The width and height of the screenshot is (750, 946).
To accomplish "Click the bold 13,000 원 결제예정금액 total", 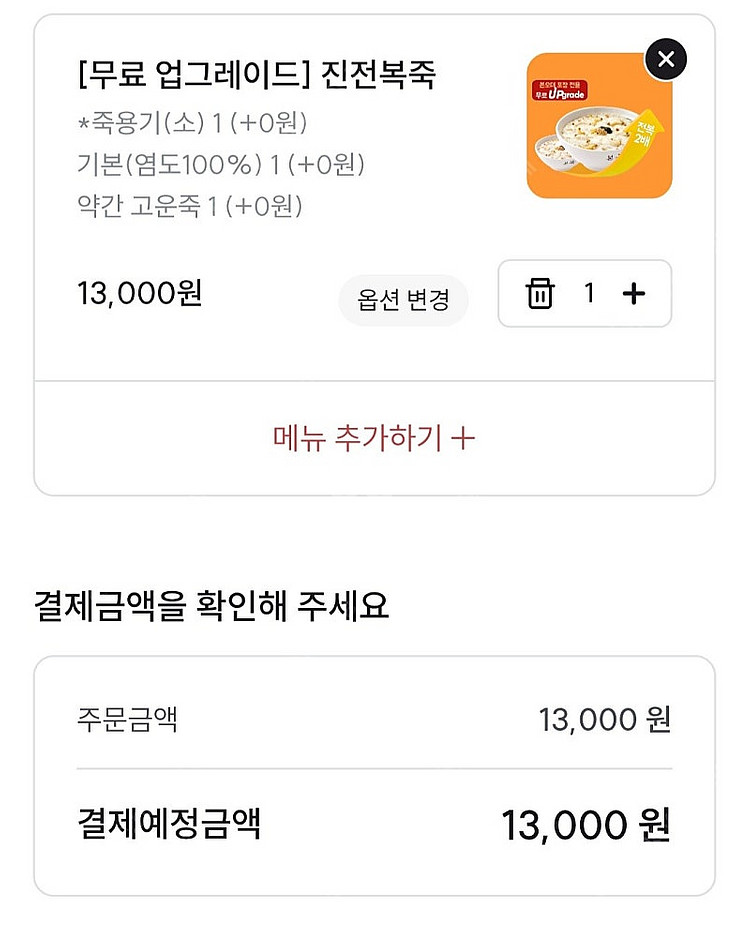I will pyautogui.click(x=586, y=826).
